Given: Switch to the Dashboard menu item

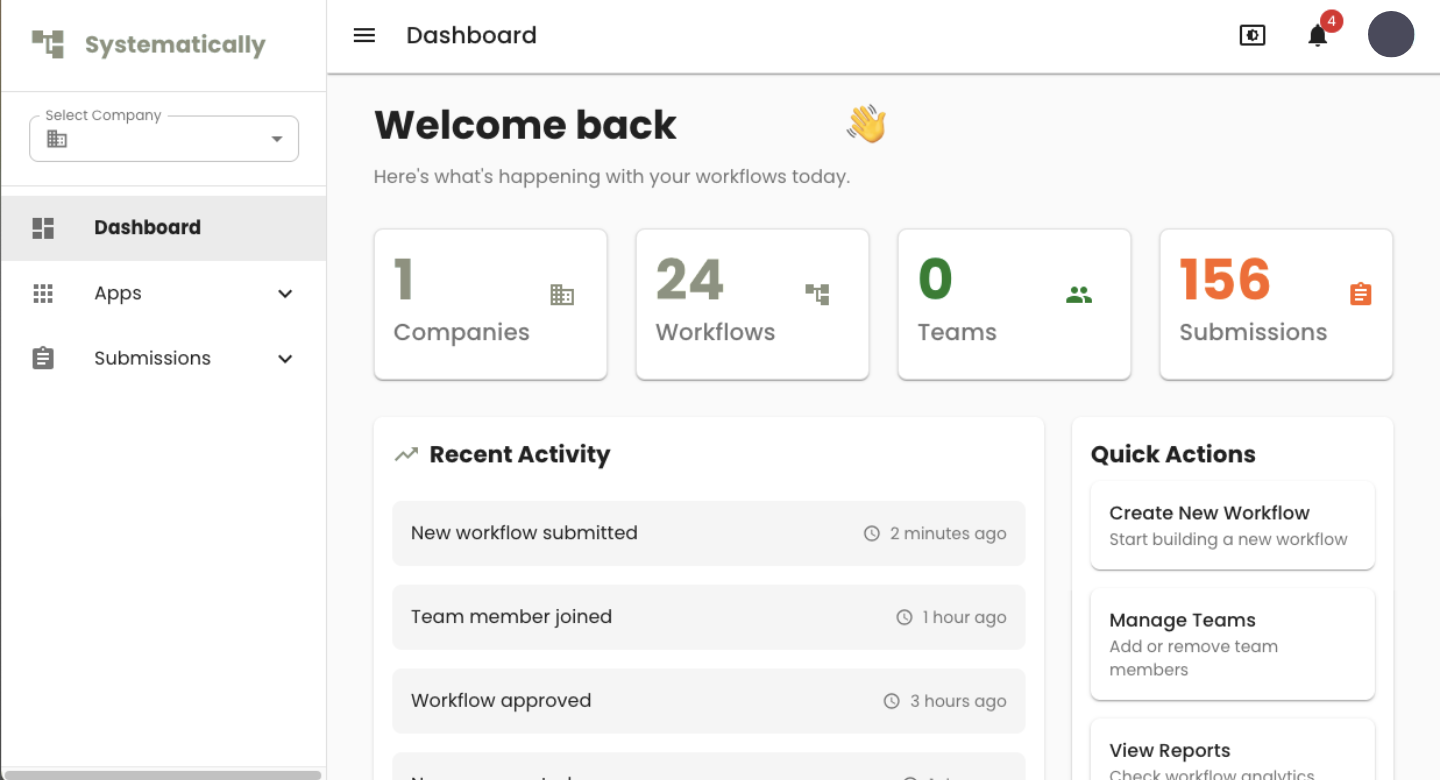Looking at the screenshot, I should click(x=147, y=227).
